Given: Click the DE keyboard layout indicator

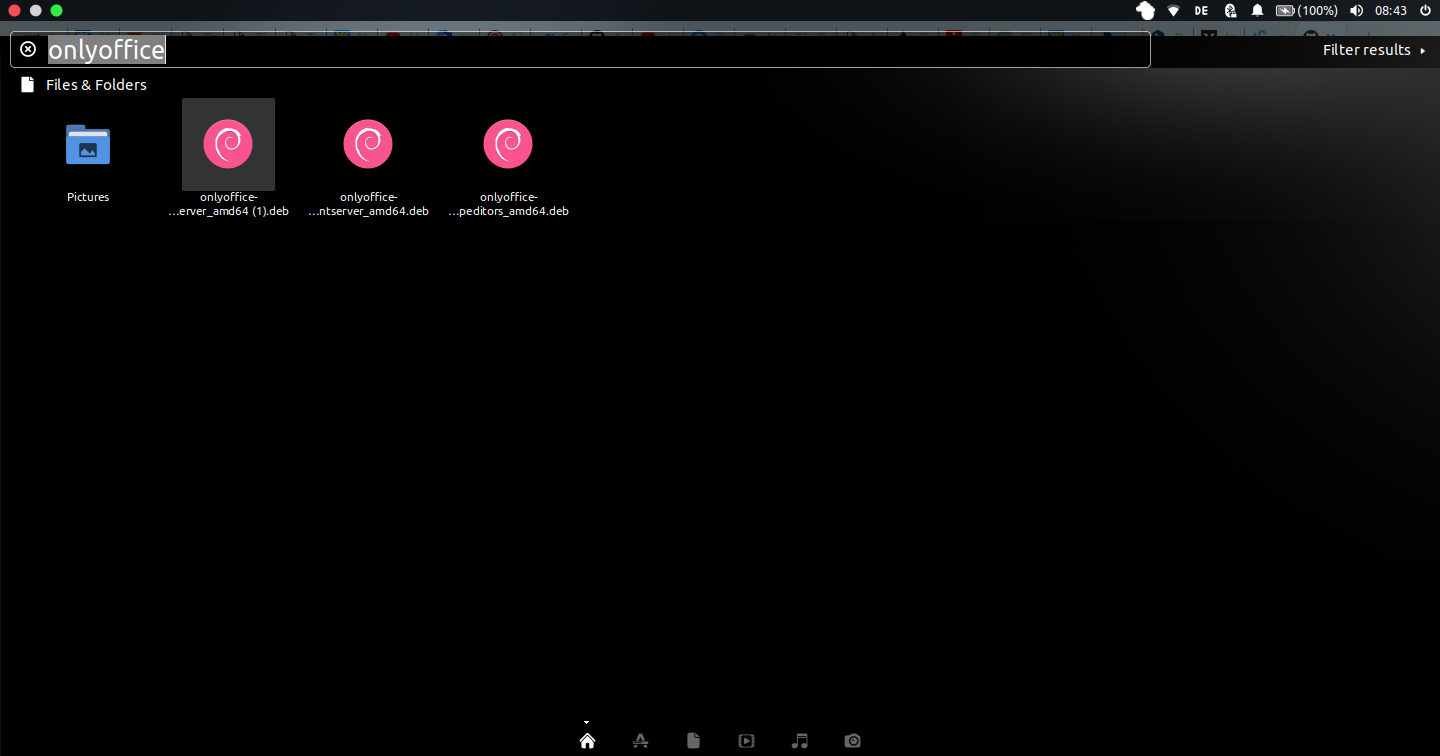Looking at the screenshot, I should 1200,11.
